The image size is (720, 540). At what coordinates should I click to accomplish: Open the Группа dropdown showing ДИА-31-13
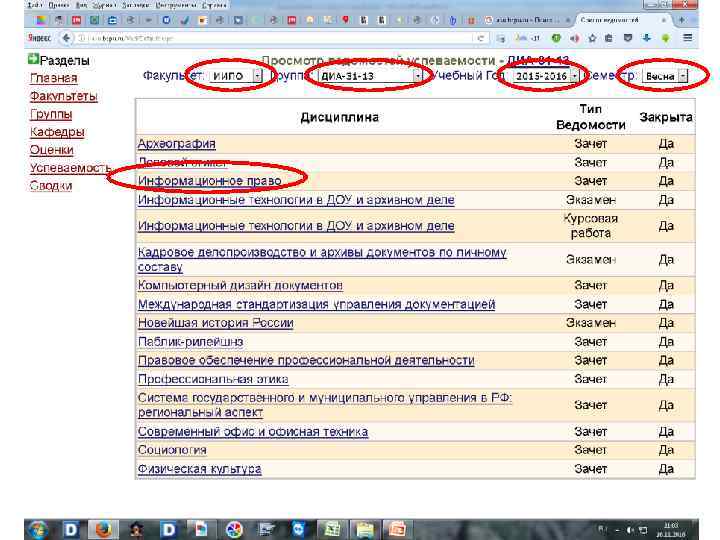tap(370, 76)
